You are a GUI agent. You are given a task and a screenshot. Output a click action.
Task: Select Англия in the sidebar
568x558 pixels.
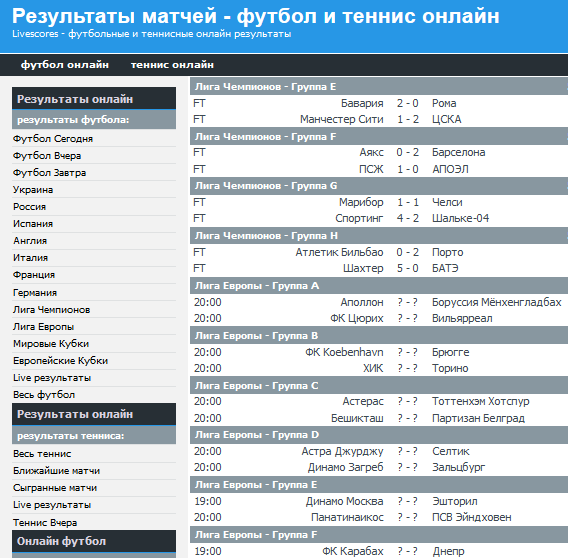point(30,241)
